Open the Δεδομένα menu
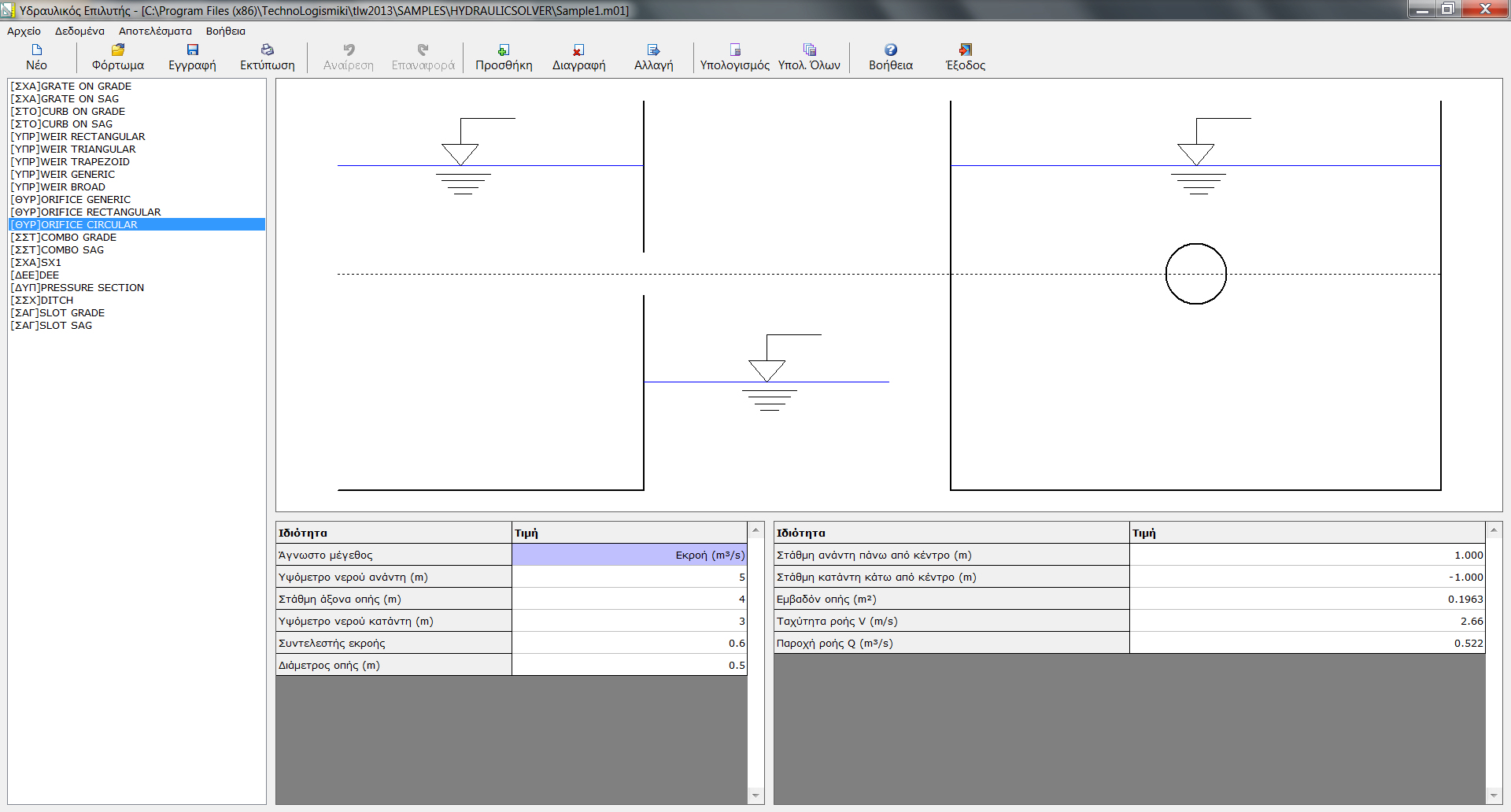 click(79, 31)
